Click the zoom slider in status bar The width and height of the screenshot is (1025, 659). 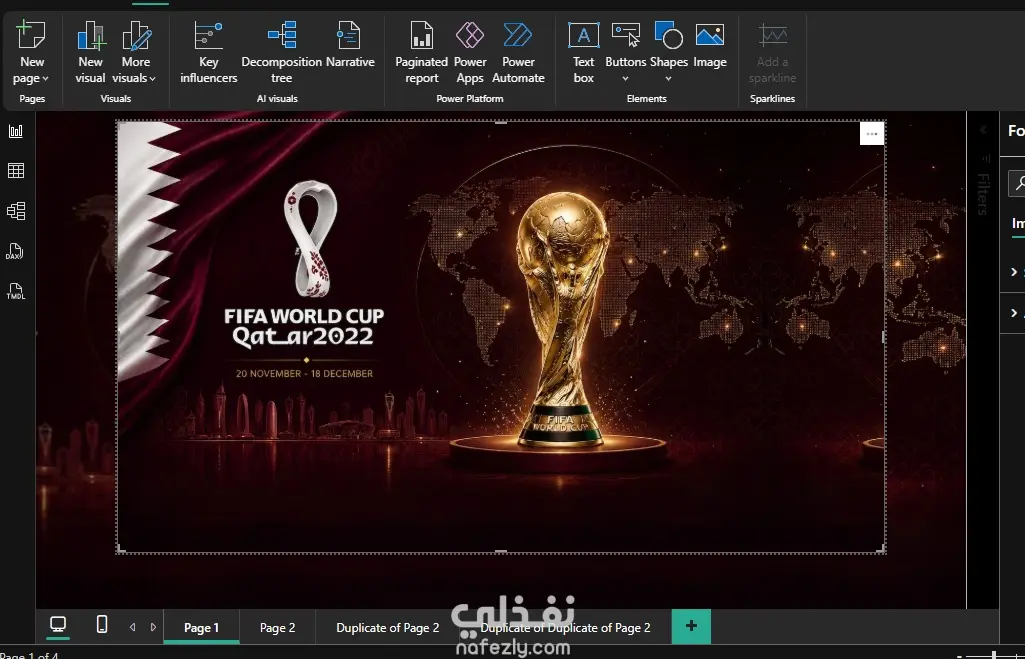pos(995,655)
